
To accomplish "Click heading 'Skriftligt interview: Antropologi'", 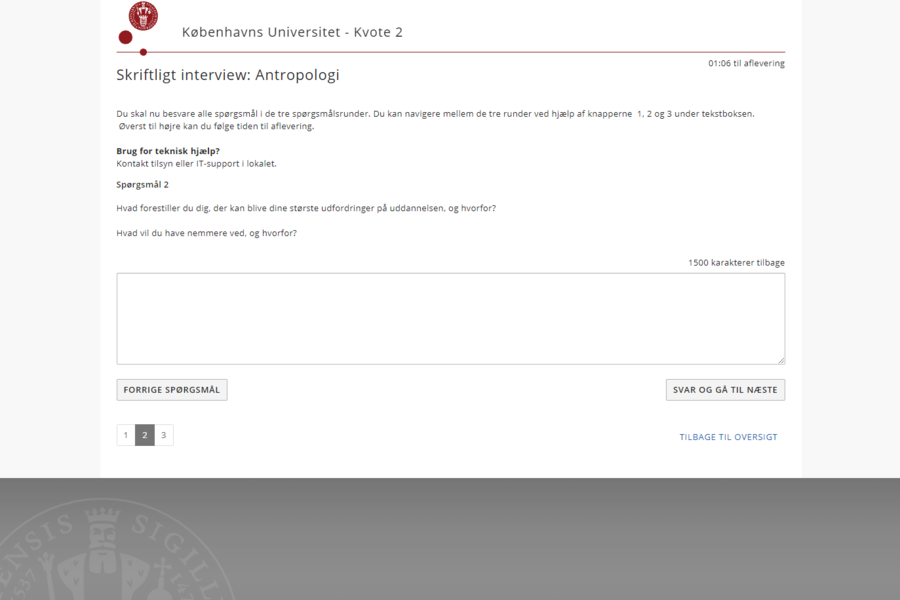I will point(228,75).
